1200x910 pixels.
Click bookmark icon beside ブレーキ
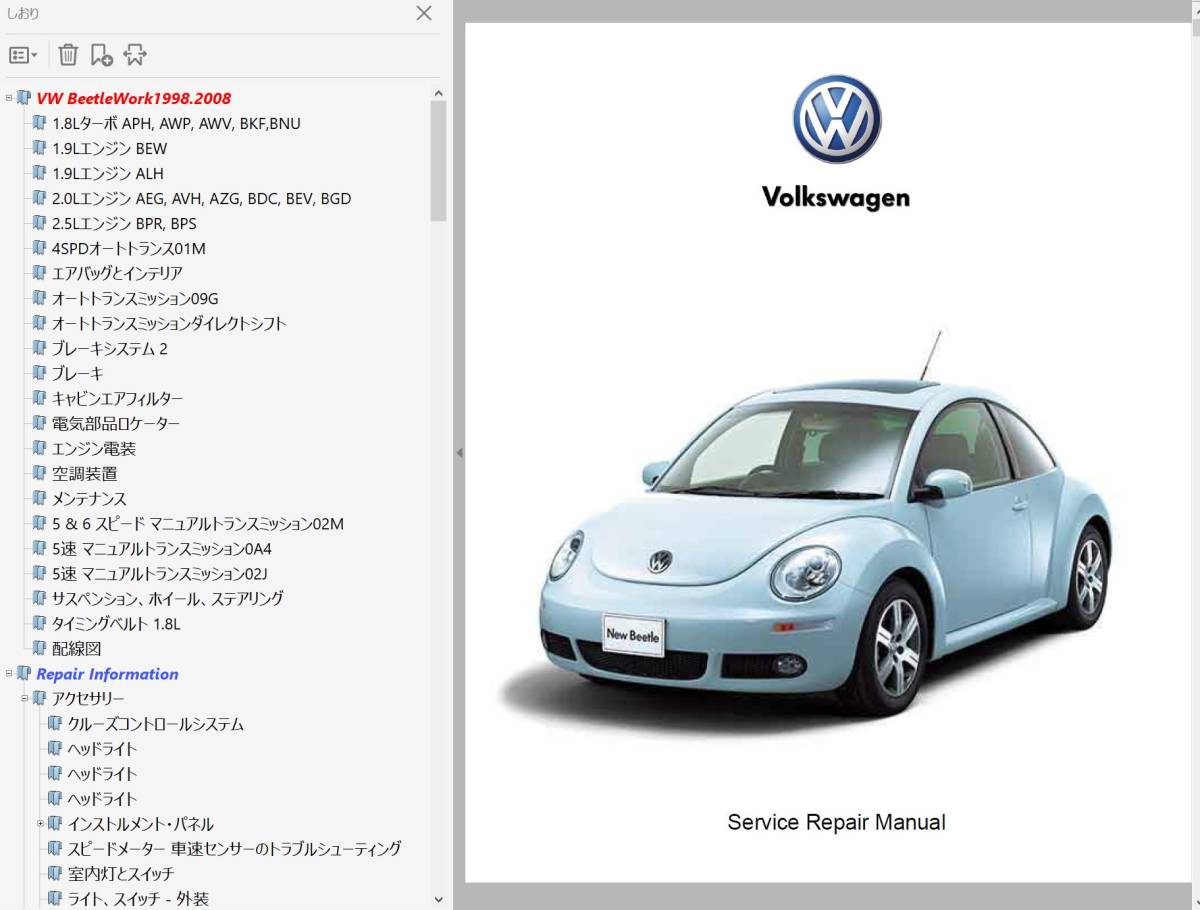coord(39,373)
